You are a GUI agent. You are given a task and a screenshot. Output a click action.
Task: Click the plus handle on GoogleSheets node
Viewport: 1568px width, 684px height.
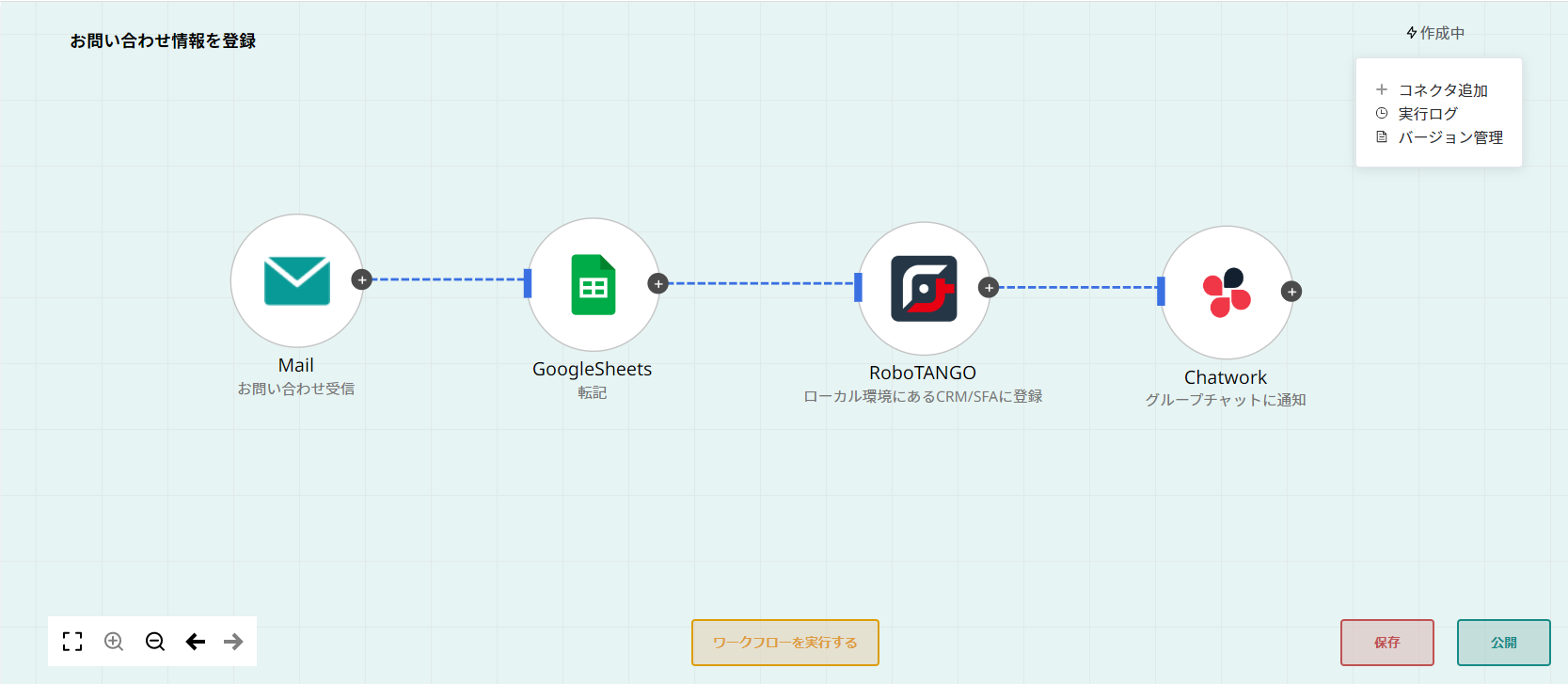click(658, 283)
